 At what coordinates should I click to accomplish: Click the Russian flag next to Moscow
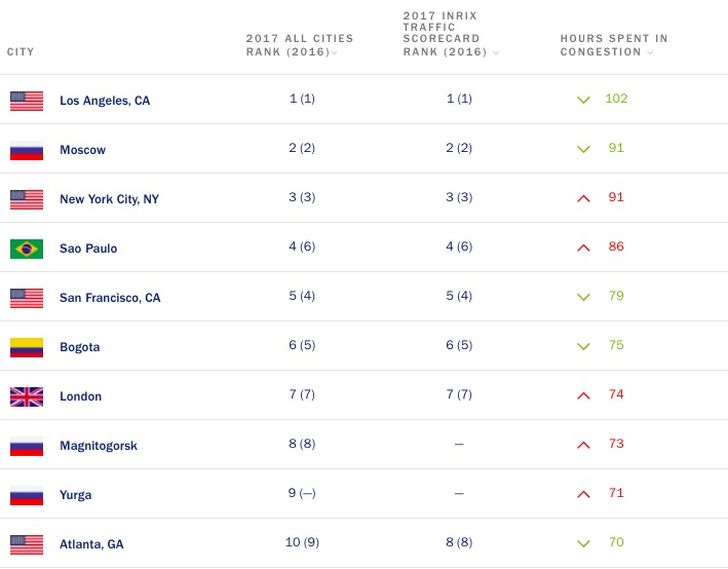(27, 150)
